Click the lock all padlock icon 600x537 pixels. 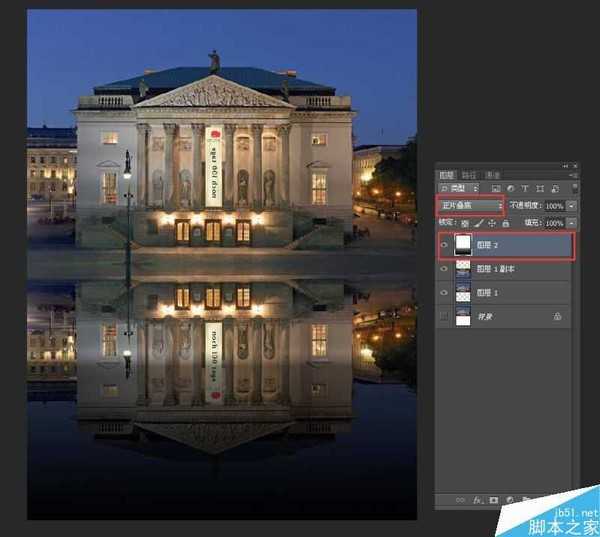tap(504, 222)
